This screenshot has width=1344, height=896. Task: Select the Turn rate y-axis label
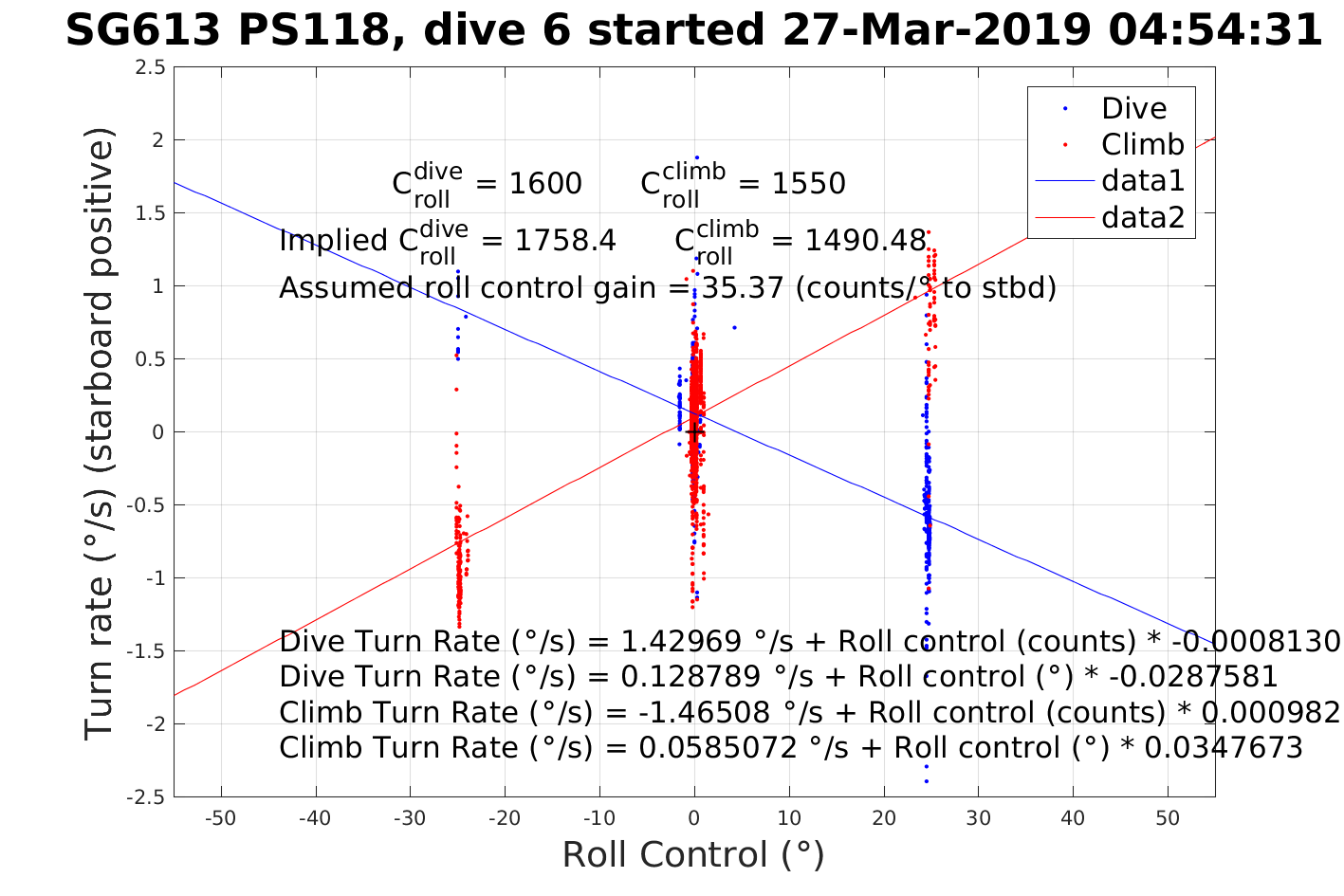[100, 432]
